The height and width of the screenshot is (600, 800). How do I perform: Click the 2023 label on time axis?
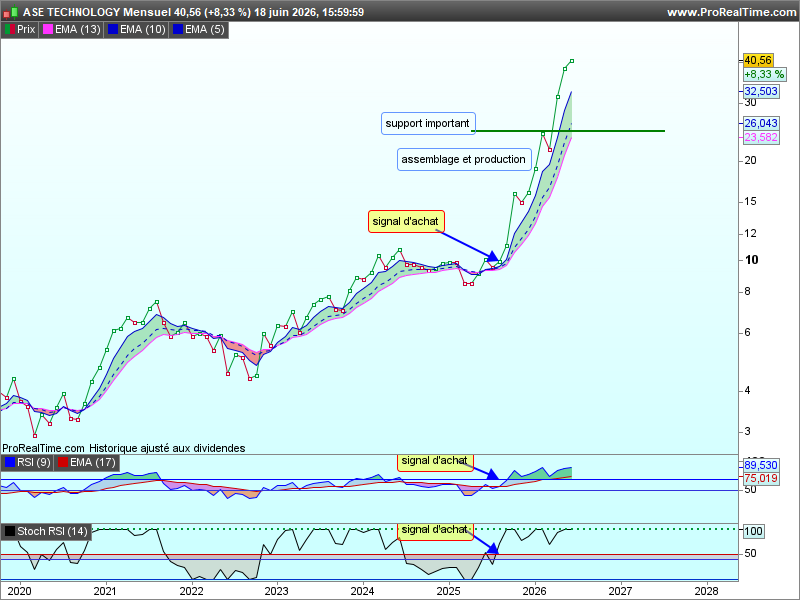[x=277, y=591]
